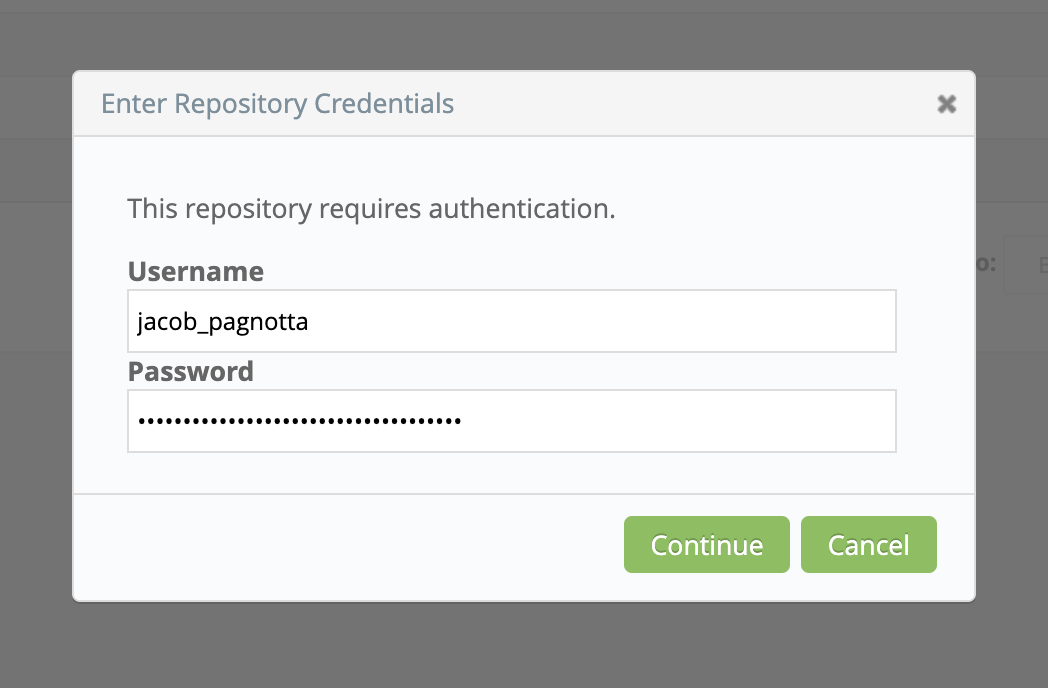Click the Continue button
Screen dimensions: 1048x688
pyautogui.click(x=706, y=545)
